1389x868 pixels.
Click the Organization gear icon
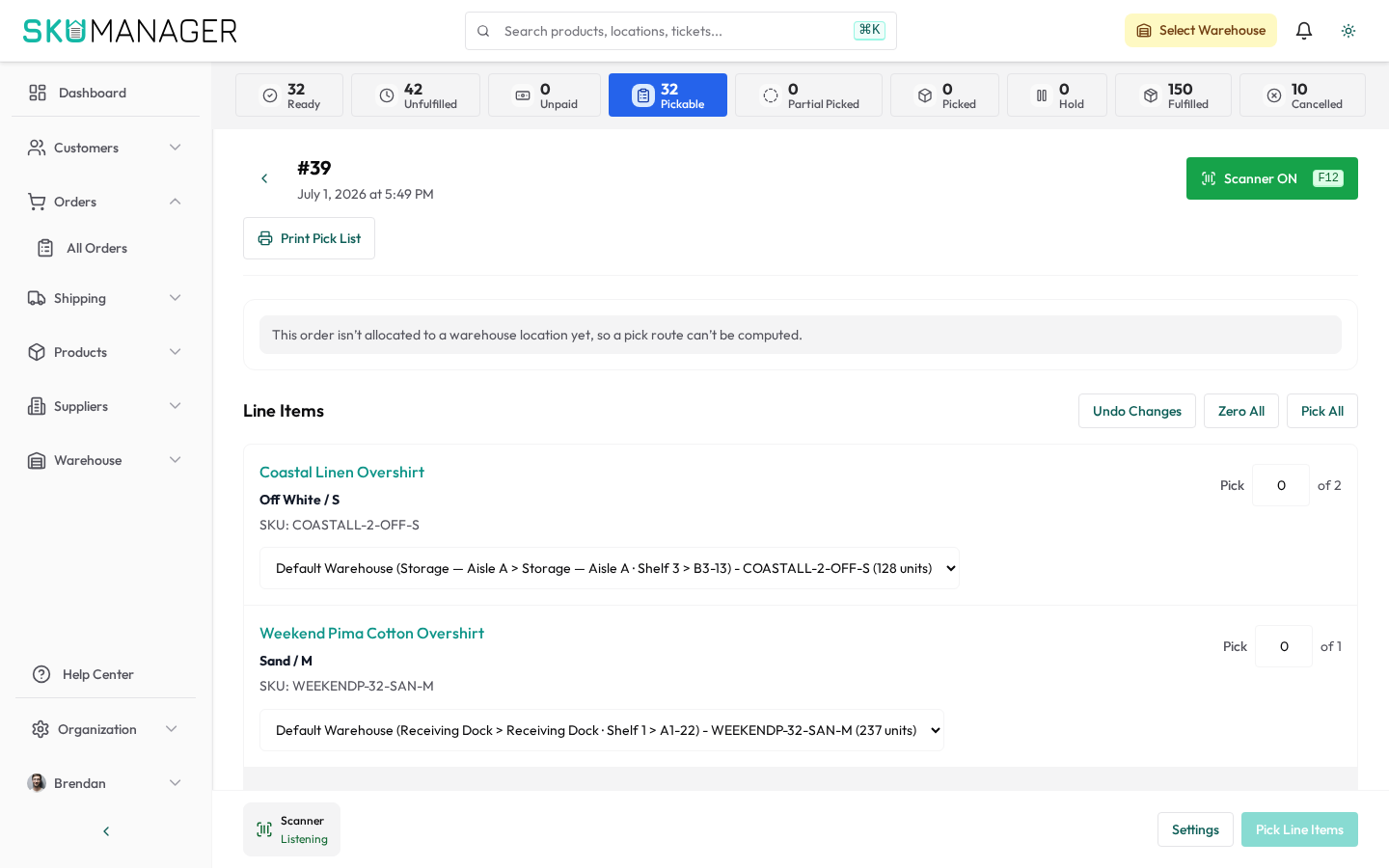[x=41, y=729]
